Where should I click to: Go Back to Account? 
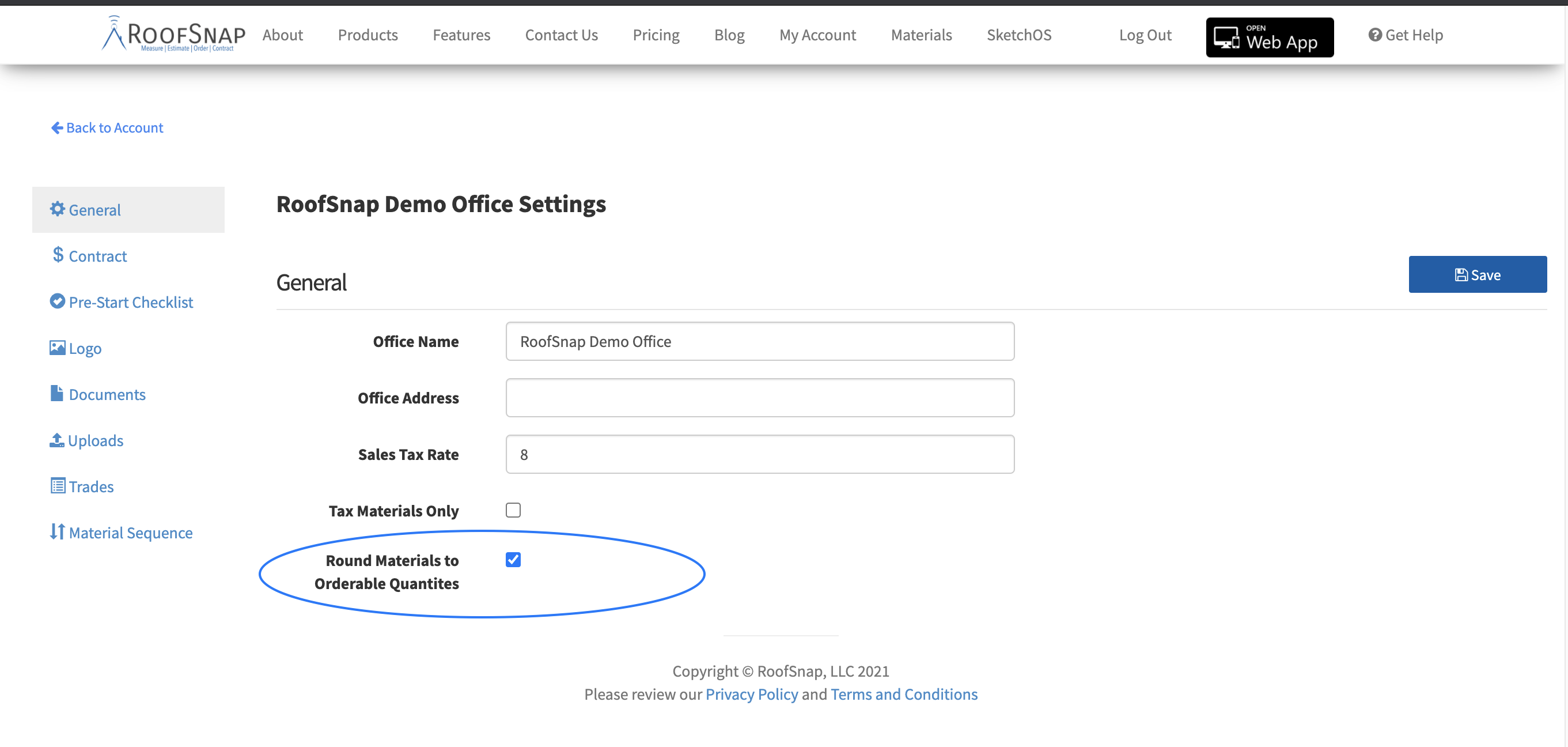tap(107, 127)
